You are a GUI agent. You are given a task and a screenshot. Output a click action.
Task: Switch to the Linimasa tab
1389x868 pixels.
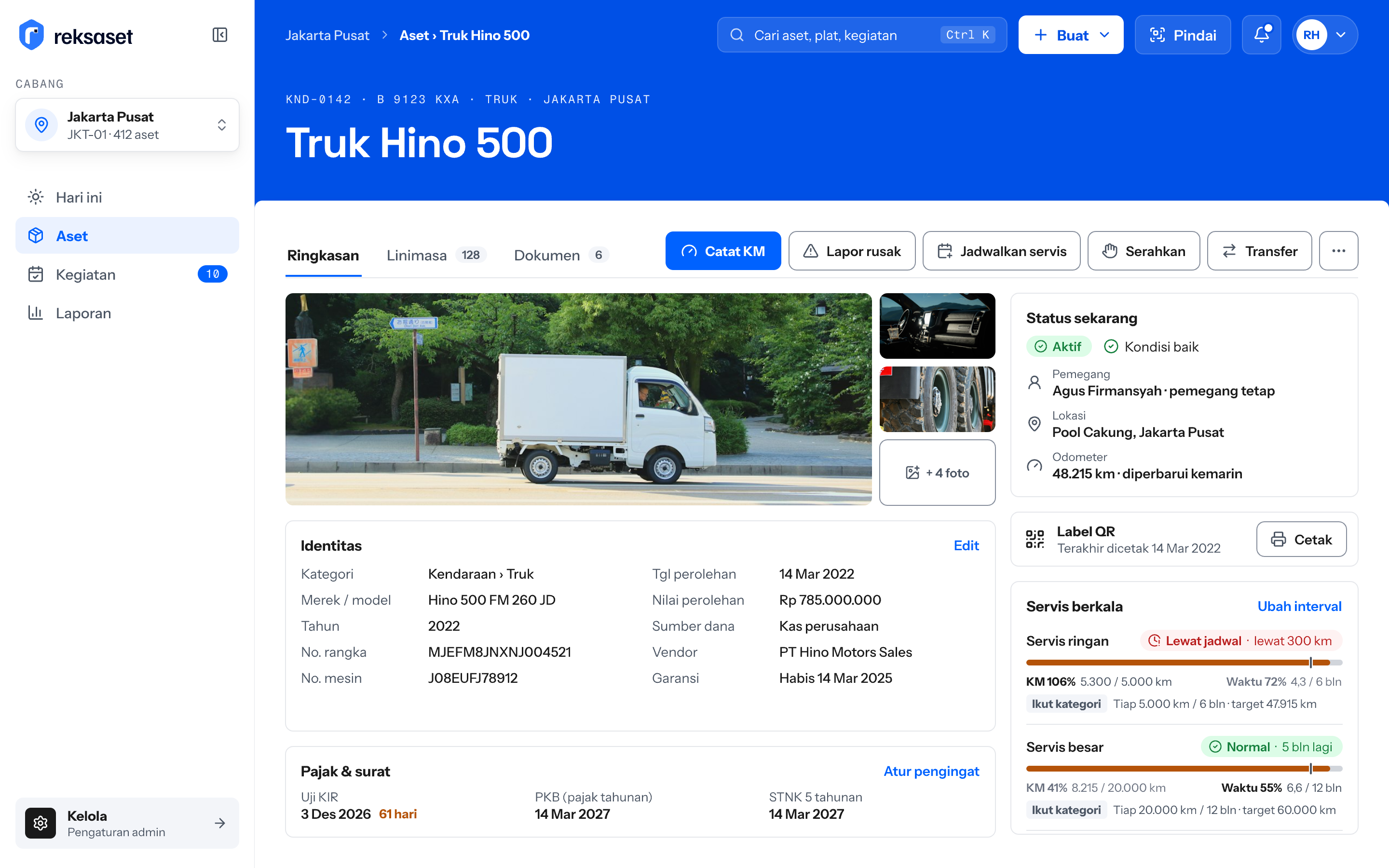[x=436, y=256]
